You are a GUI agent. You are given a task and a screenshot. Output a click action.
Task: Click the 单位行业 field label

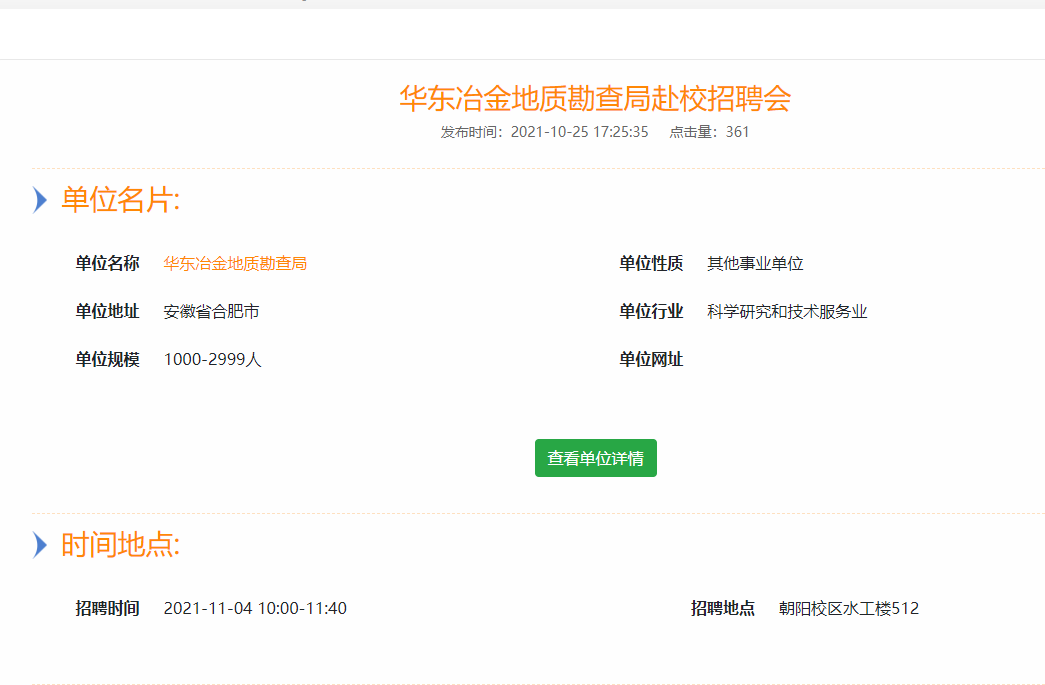pos(651,312)
